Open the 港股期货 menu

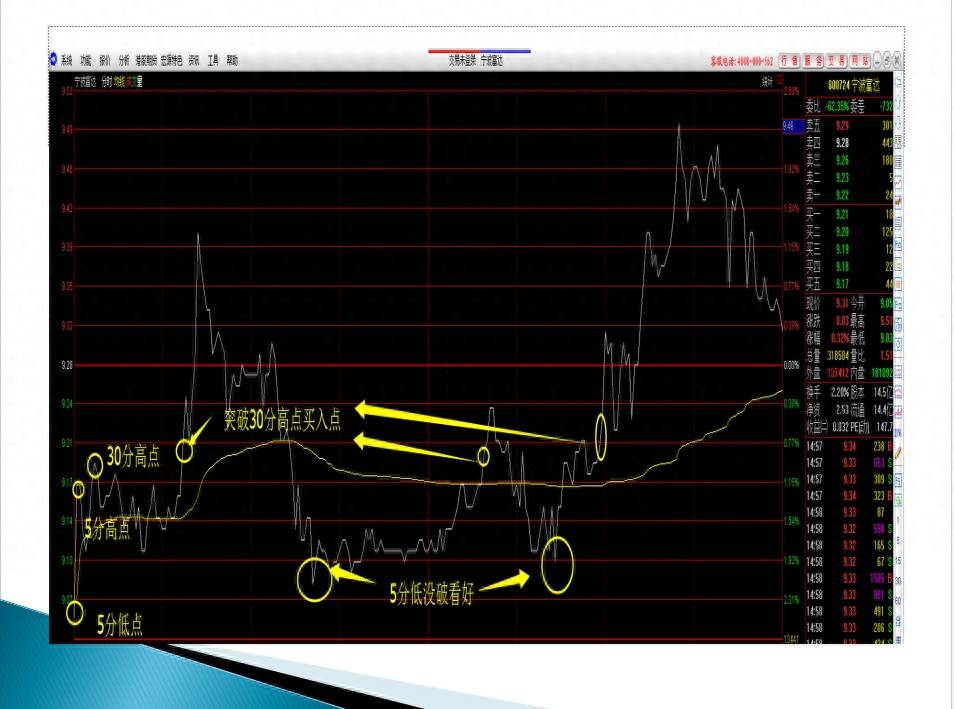tap(146, 60)
